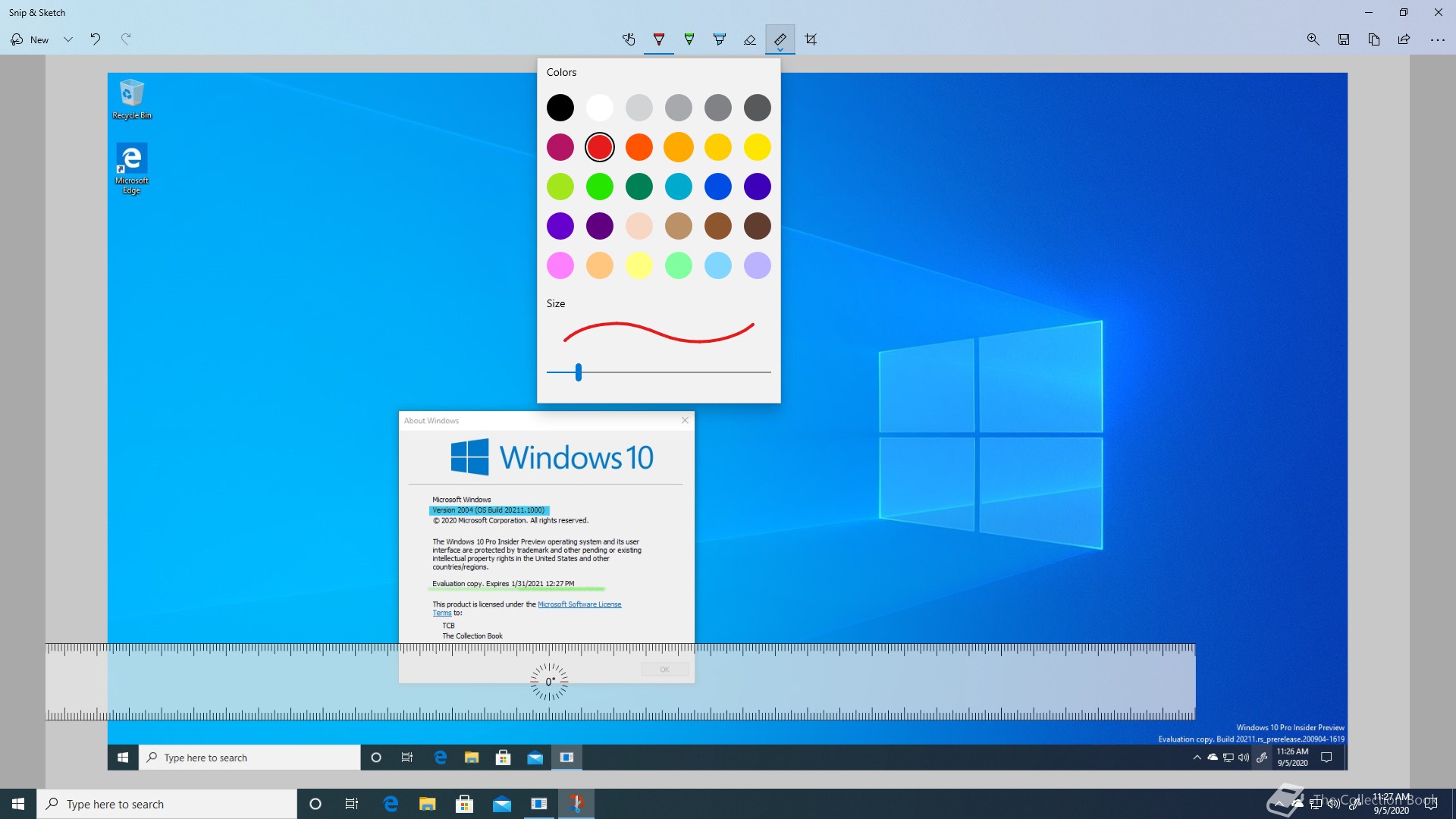Share the snip
The width and height of the screenshot is (1456, 819).
point(1404,39)
